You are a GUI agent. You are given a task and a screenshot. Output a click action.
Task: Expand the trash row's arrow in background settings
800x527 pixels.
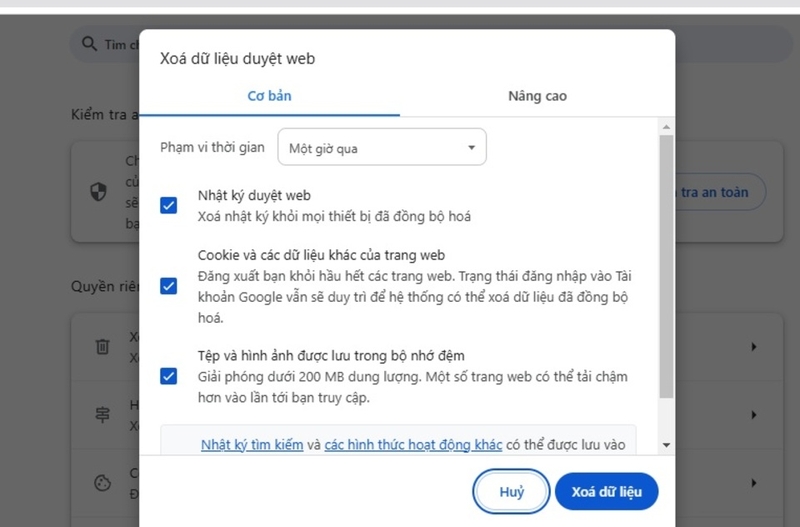[754, 347]
